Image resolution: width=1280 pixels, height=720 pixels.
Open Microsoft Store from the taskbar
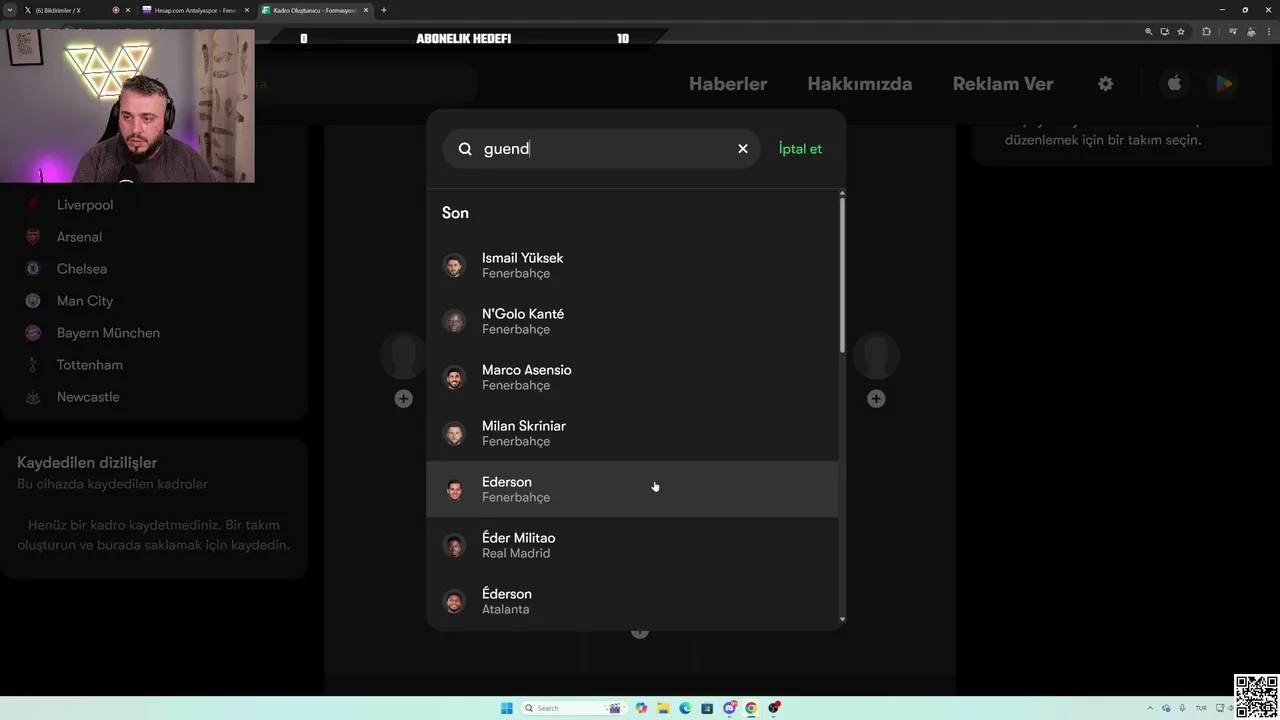(707, 708)
